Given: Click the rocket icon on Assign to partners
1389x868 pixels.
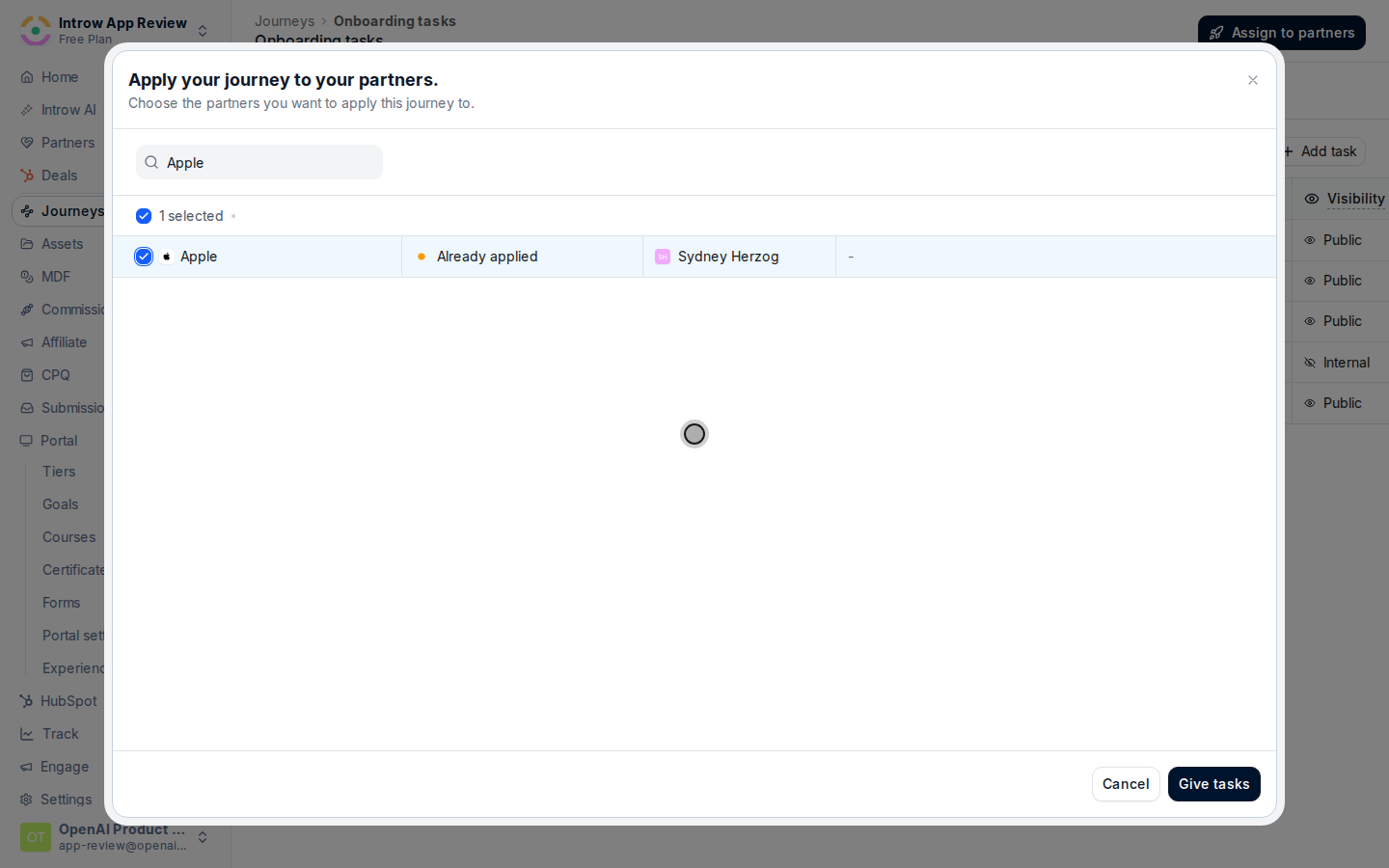Looking at the screenshot, I should point(1216,33).
